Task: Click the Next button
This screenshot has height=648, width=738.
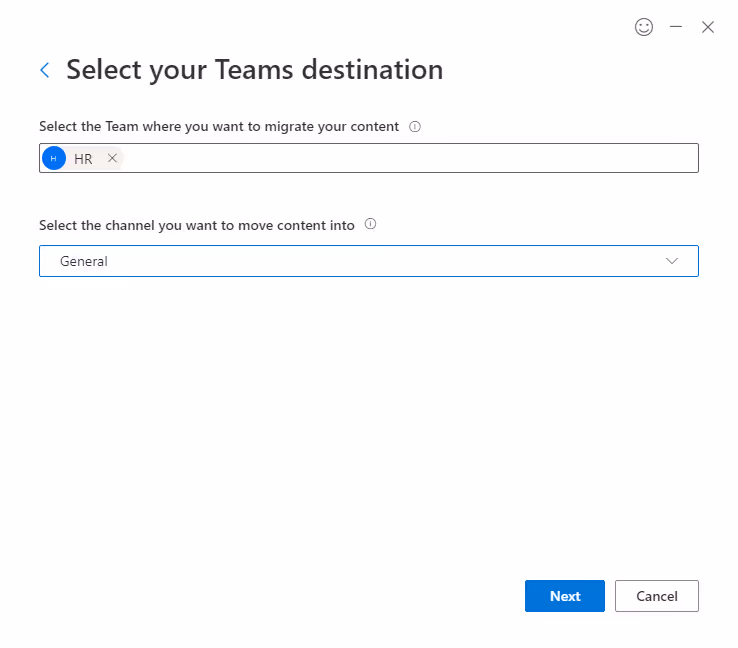Action: (564, 596)
